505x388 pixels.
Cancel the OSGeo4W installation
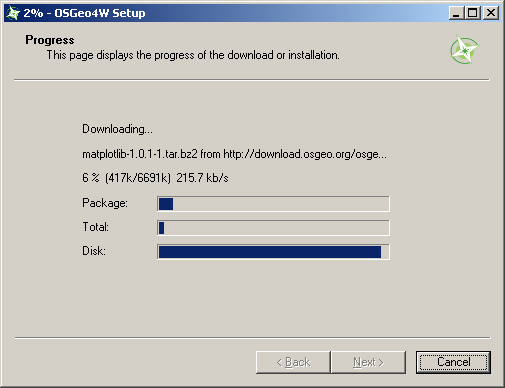coord(453,362)
